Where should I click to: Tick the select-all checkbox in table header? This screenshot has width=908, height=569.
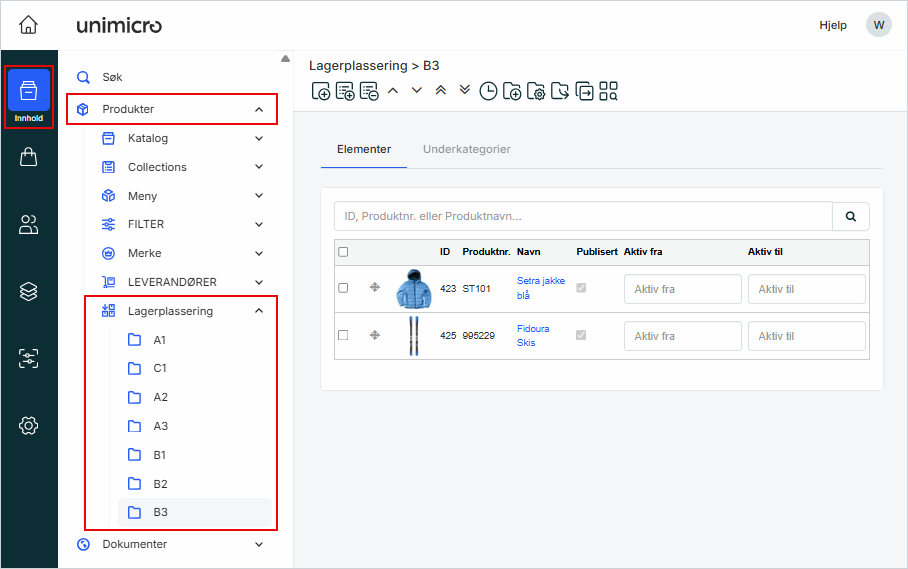point(343,252)
